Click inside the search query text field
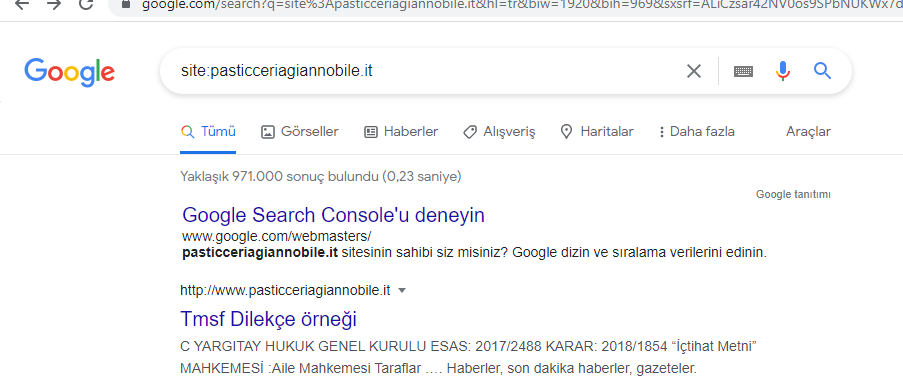903x379 pixels. (426, 71)
